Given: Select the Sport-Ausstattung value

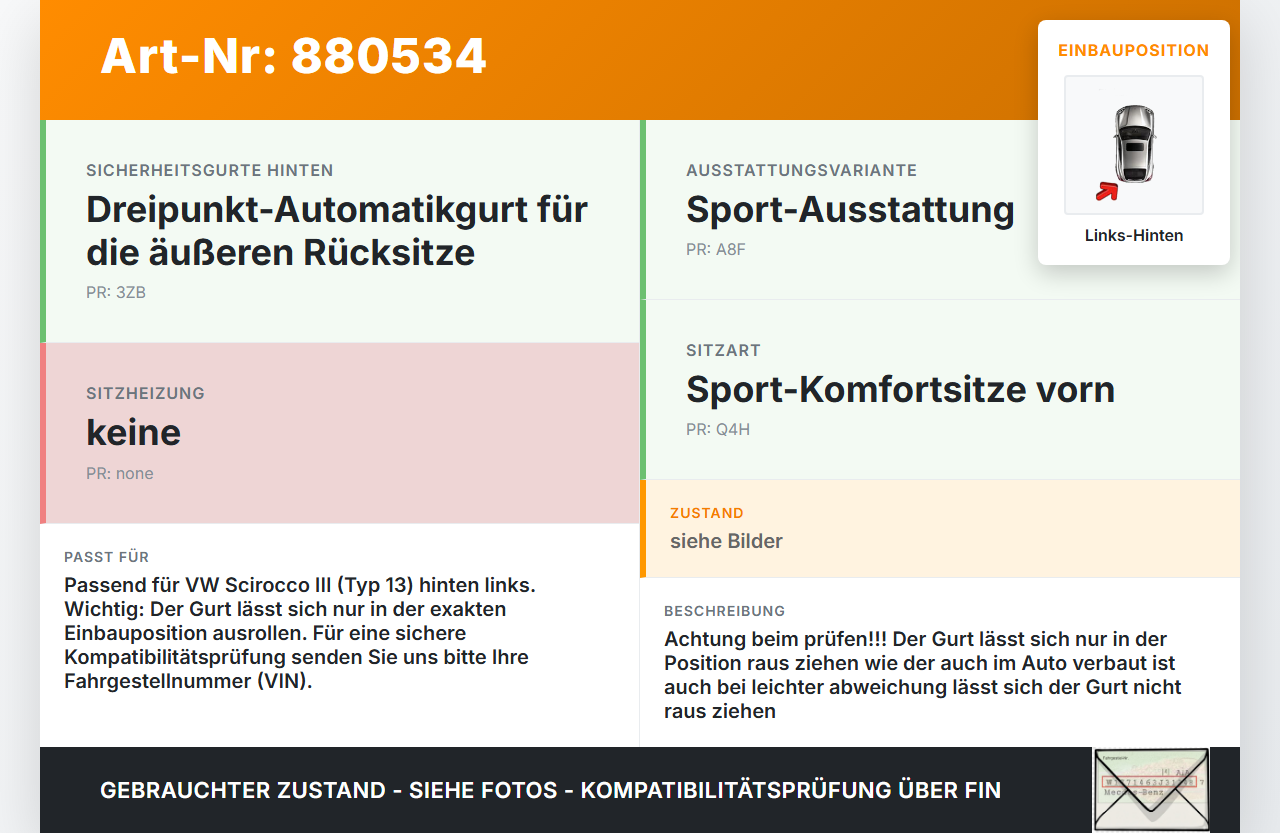Looking at the screenshot, I should pos(850,210).
